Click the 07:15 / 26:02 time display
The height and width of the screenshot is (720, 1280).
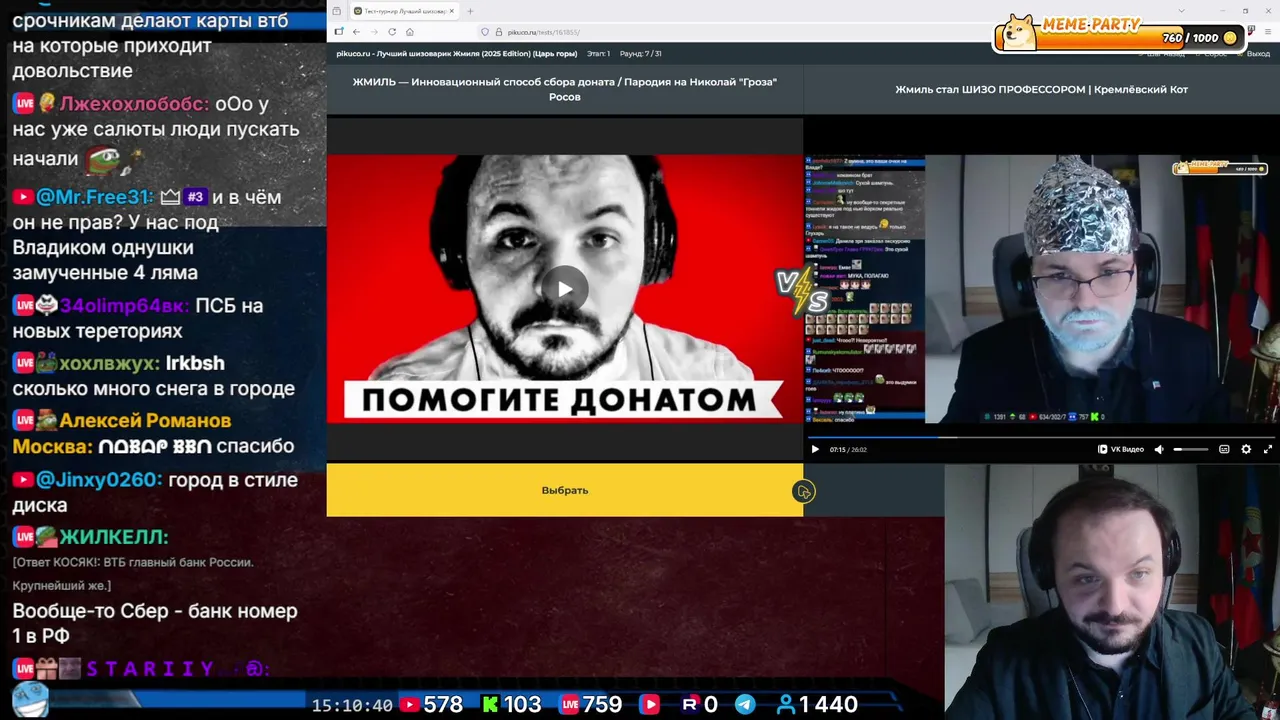pos(848,449)
